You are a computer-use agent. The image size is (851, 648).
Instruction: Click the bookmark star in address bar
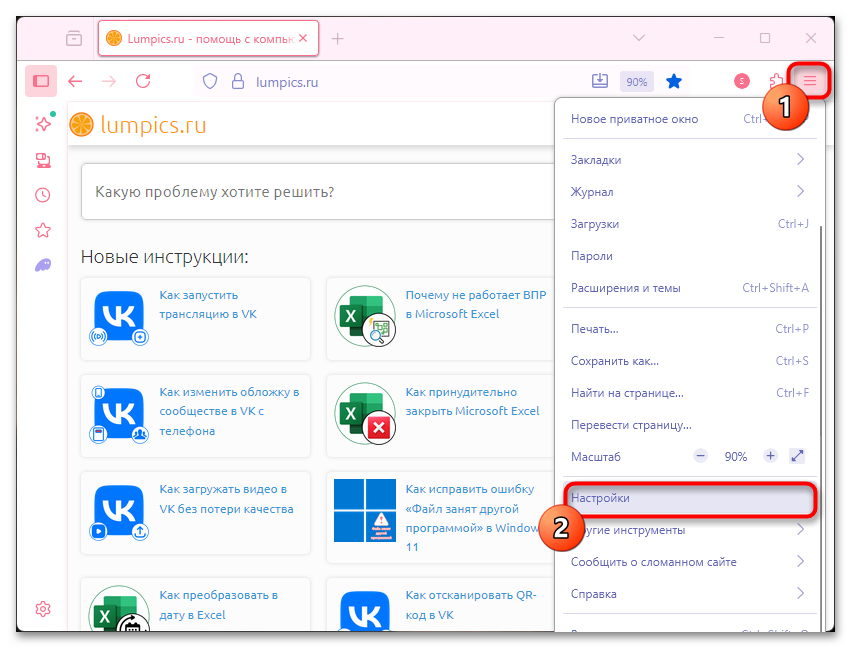coord(674,81)
